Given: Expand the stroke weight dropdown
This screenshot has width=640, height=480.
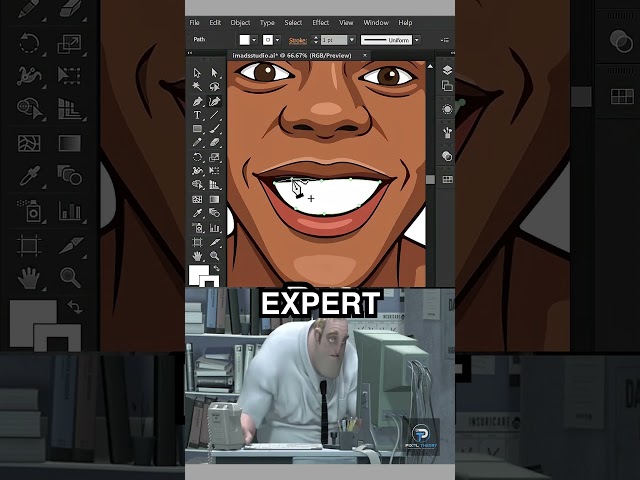Looking at the screenshot, I should [352, 40].
